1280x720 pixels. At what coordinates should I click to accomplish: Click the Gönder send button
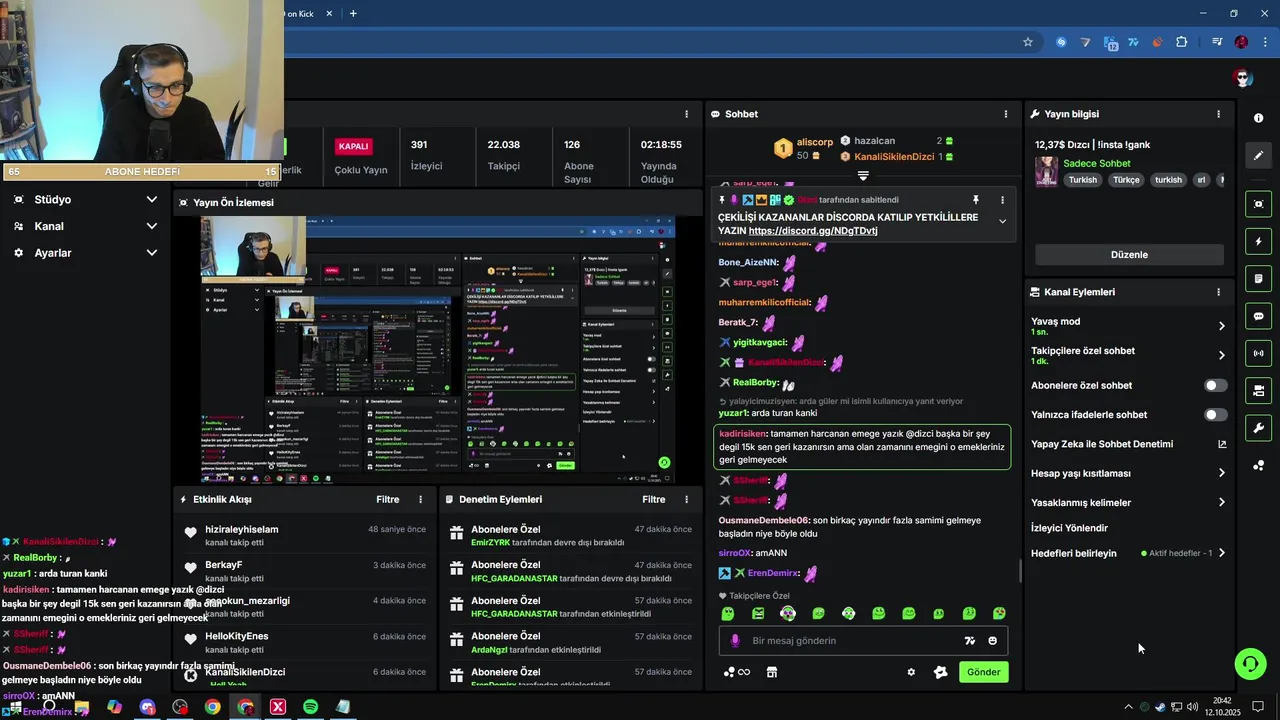point(983,672)
